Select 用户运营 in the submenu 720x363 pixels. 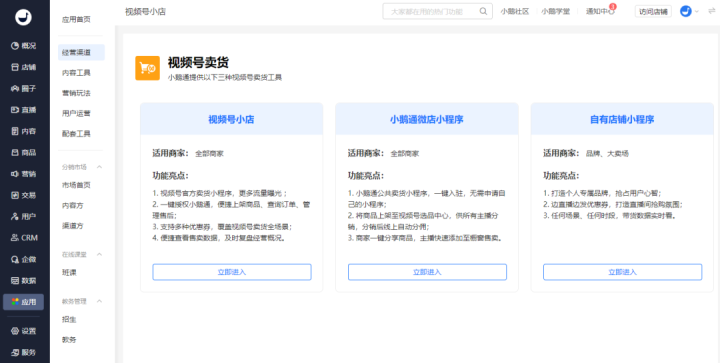(77, 113)
